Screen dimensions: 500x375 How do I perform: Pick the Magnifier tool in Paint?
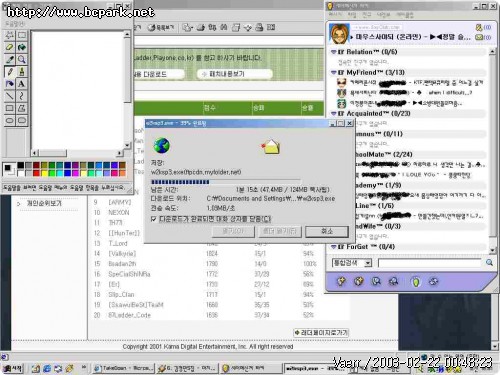click(x=22, y=59)
